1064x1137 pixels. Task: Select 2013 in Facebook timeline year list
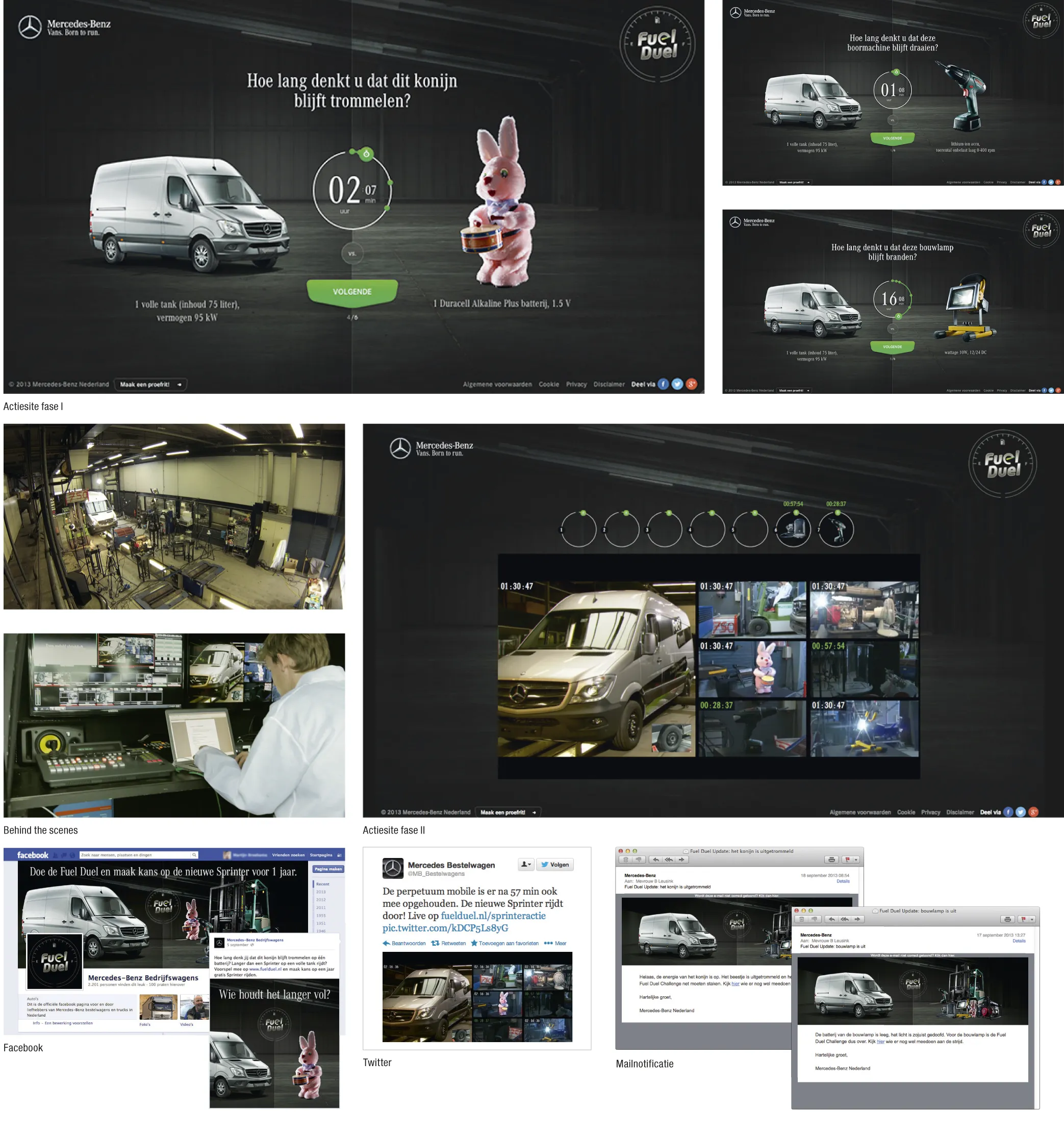tap(321, 892)
